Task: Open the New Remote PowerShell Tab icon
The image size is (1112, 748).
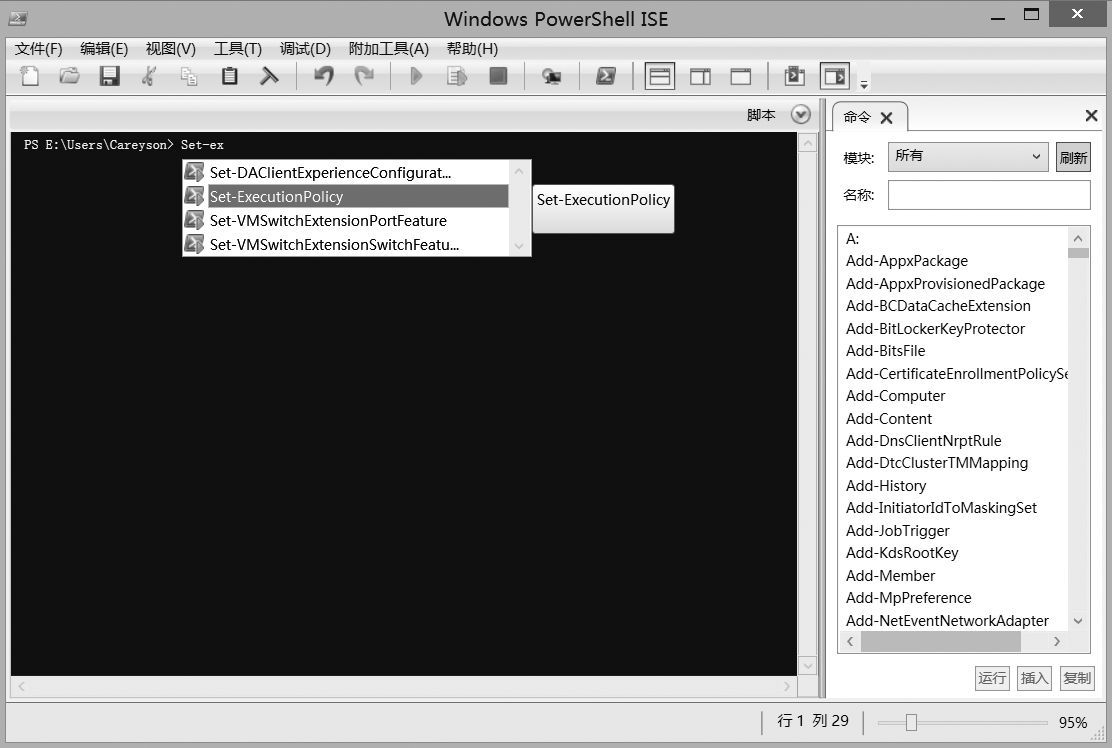Action: [550, 76]
